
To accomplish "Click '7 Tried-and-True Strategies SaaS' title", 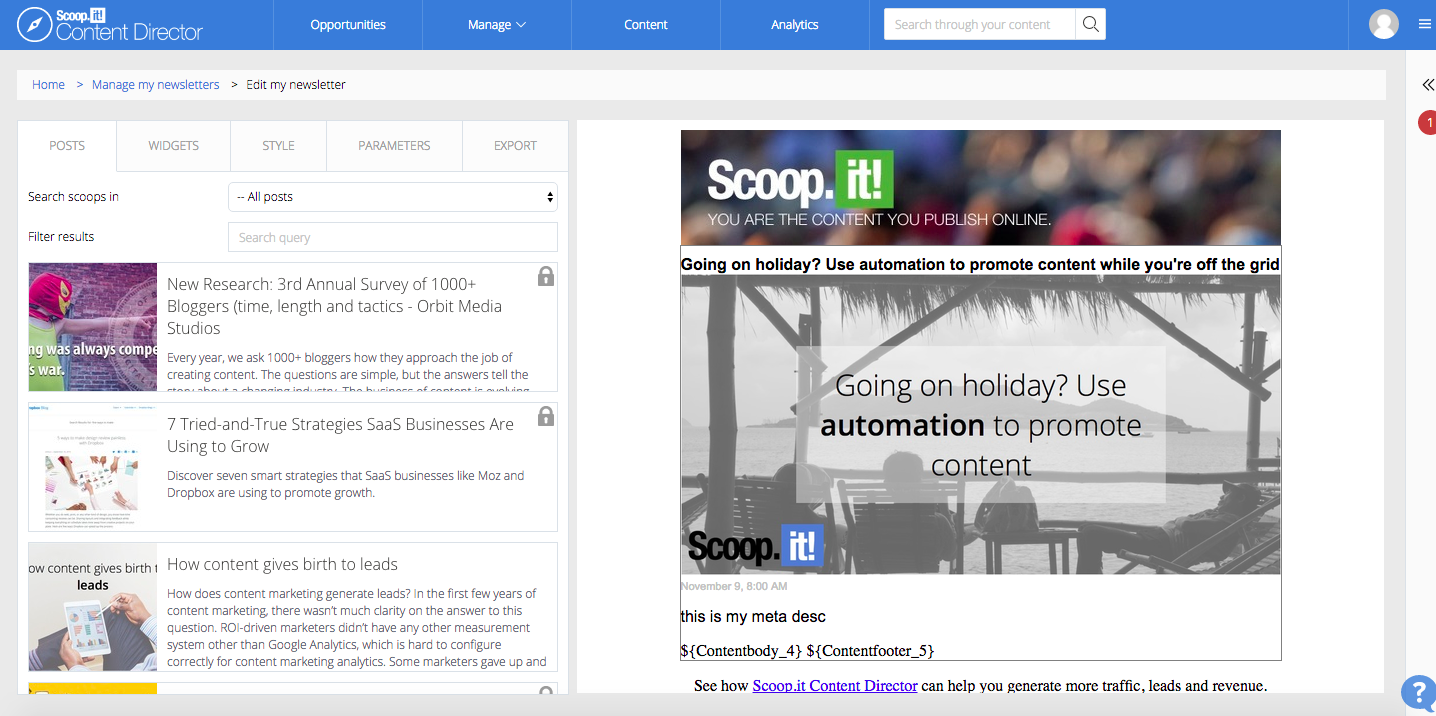I will (340, 435).
